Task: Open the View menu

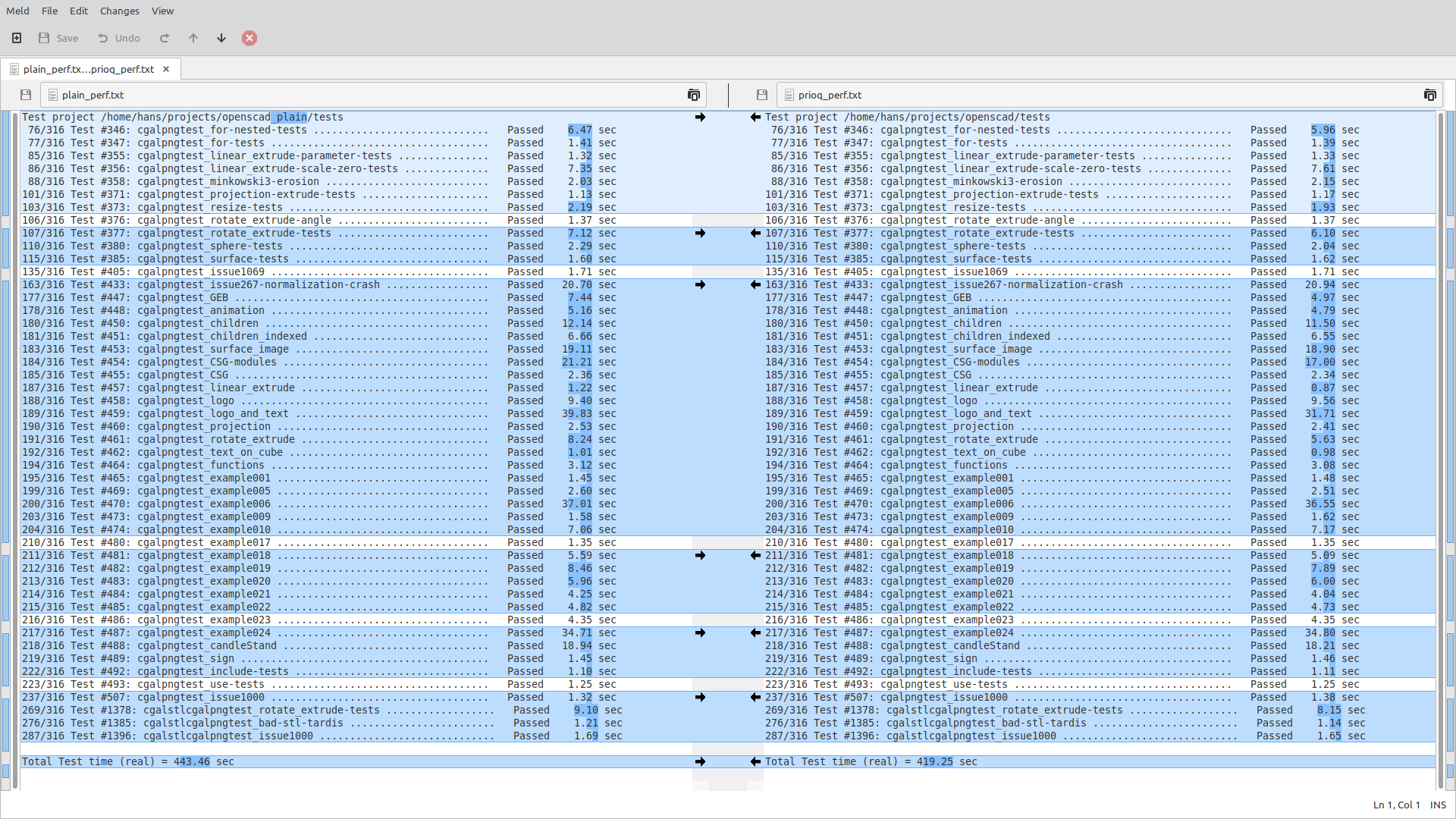Action: pyautogui.click(x=162, y=11)
